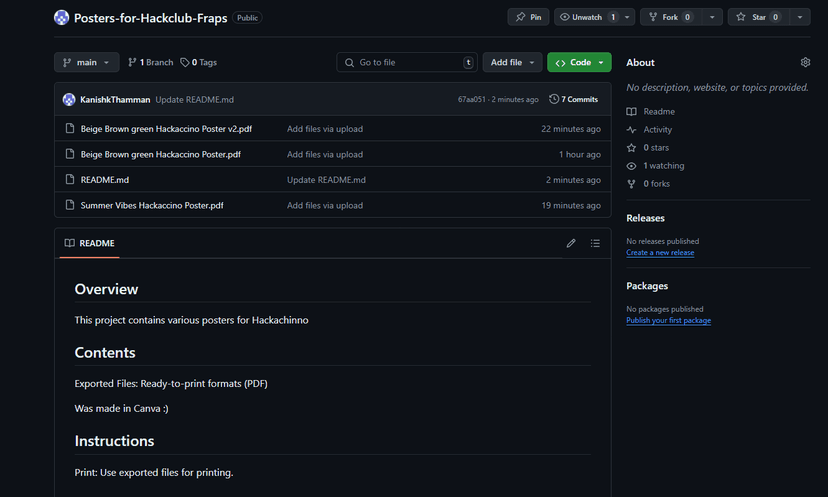Open the Add file dropdown
This screenshot has width=828, height=497.
tap(512, 62)
